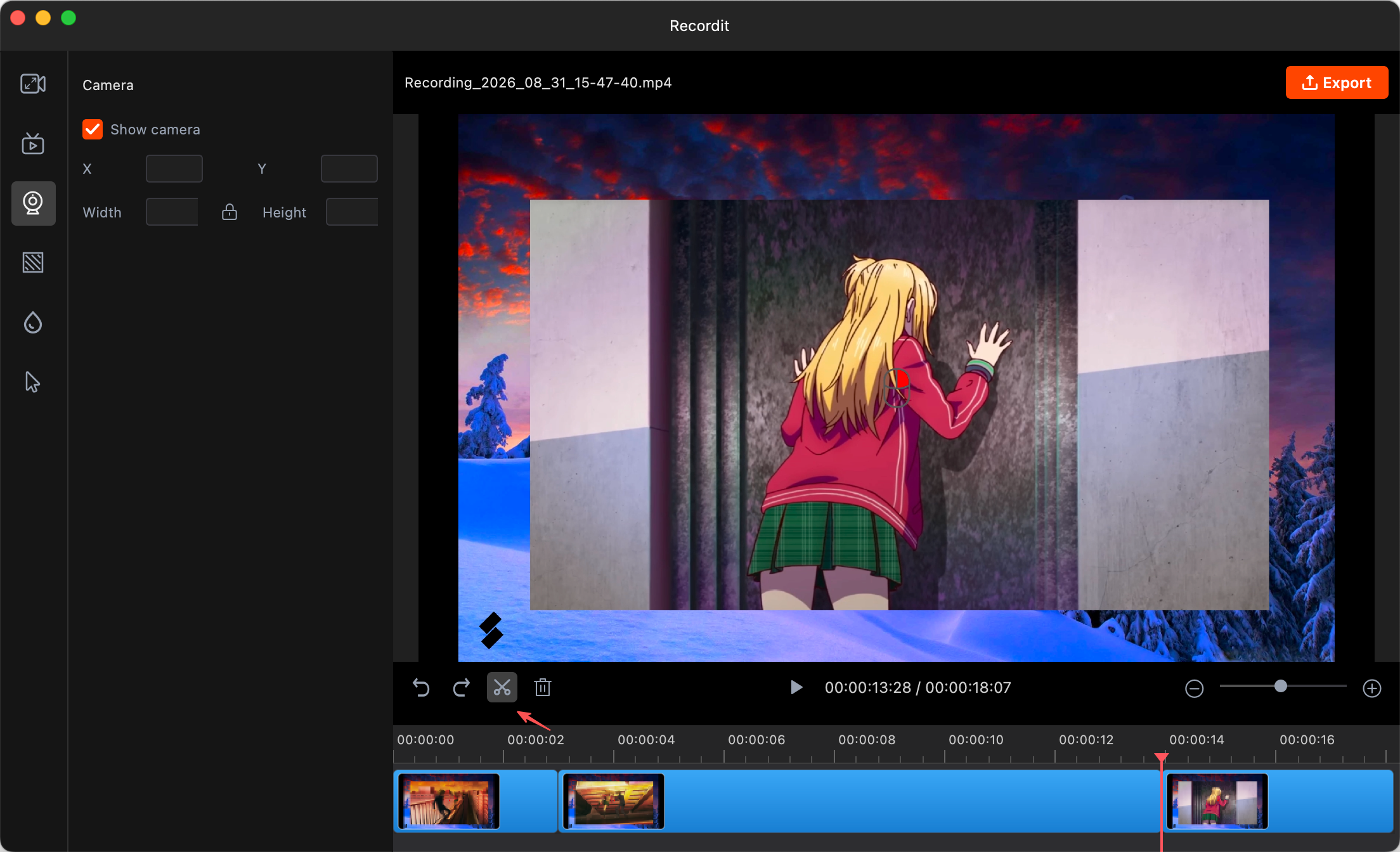Click the Camera panel heading
This screenshot has width=1400, height=852.
click(x=108, y=85)
